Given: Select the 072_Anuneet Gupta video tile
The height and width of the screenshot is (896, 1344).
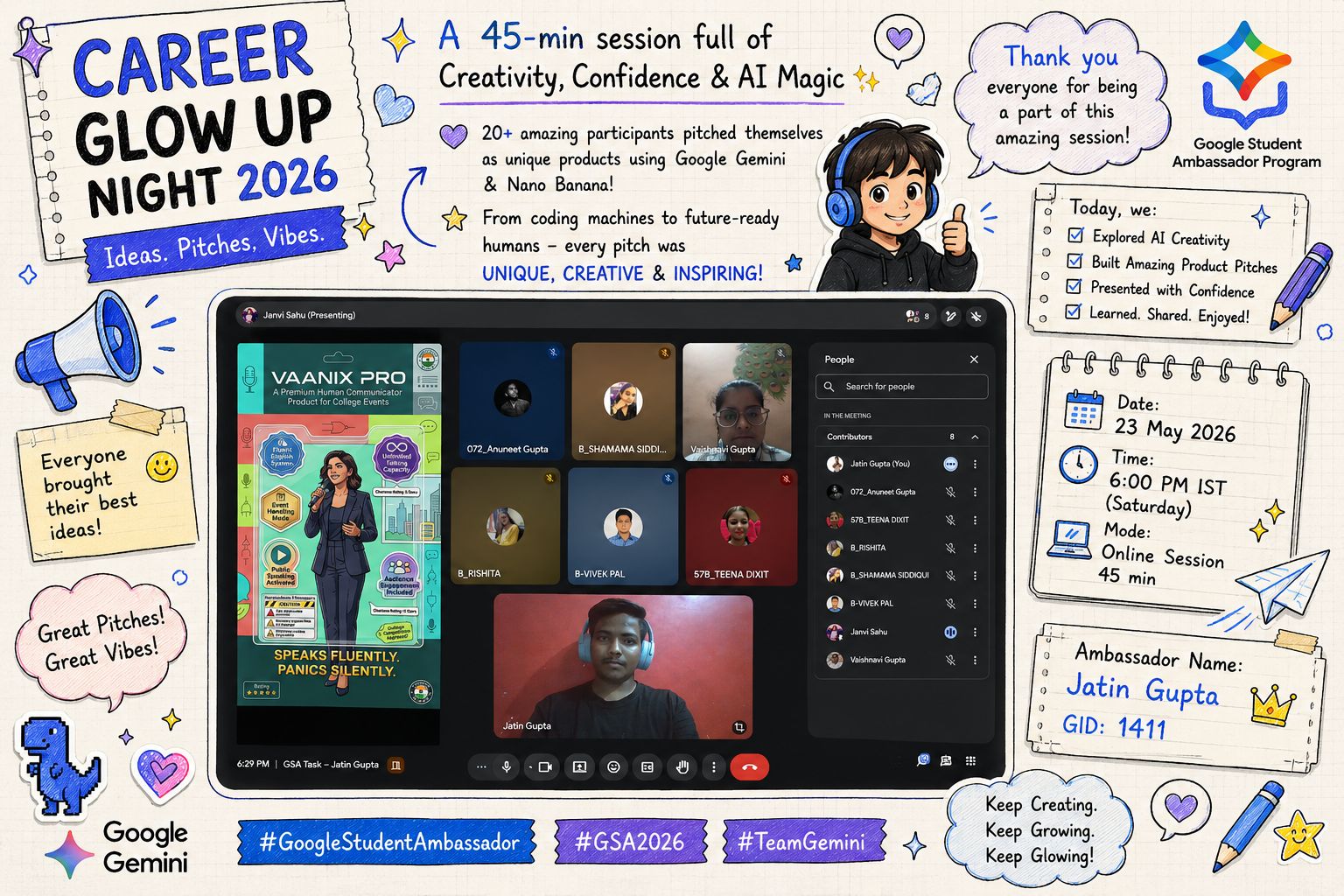Looking at the screenshot, I should click(512, 401).
